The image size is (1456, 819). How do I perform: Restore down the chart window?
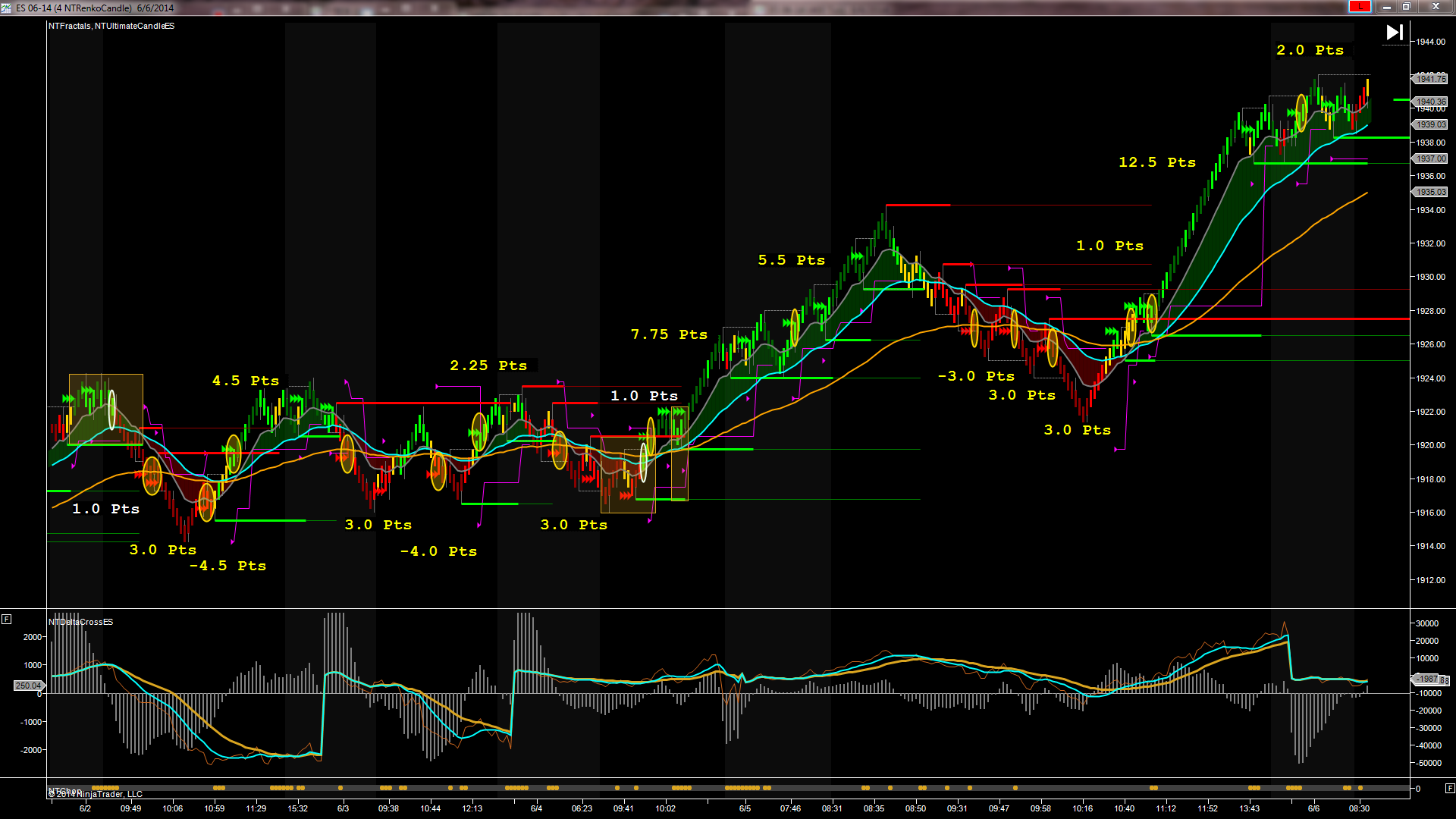coord(1406,7)
